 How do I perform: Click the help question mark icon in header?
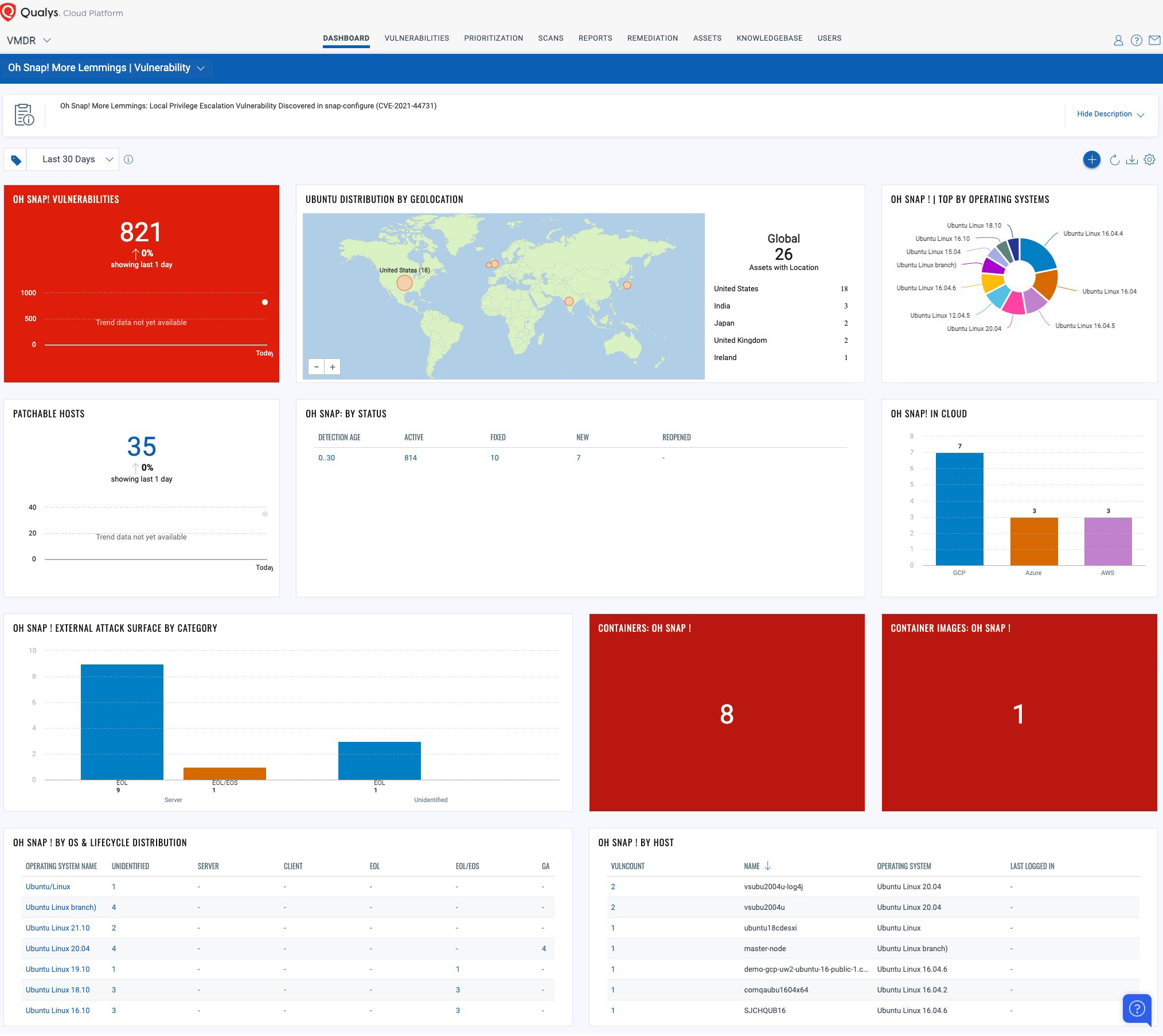pyautogui.click(x=1136, y=40)
